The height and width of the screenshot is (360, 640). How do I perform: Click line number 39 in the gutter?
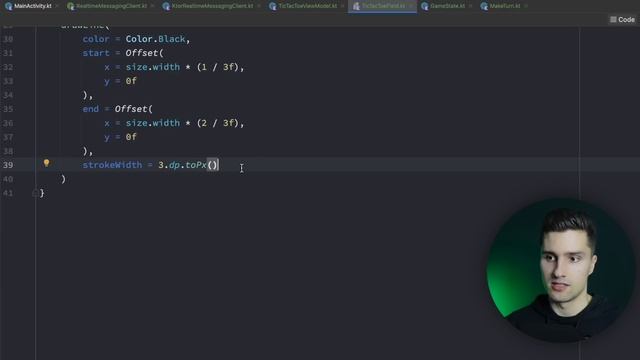tap(8, 165)
